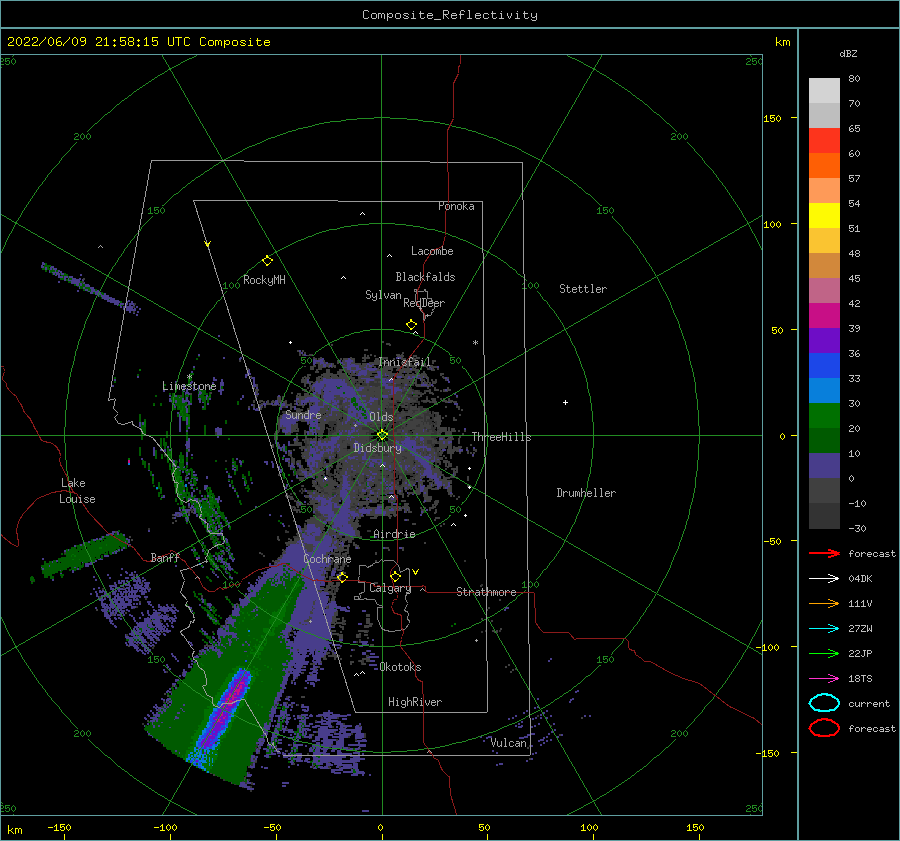Viewport: 900px width, 841px height.
Task: Click the Cochrane town label
Action: [327, 559]
